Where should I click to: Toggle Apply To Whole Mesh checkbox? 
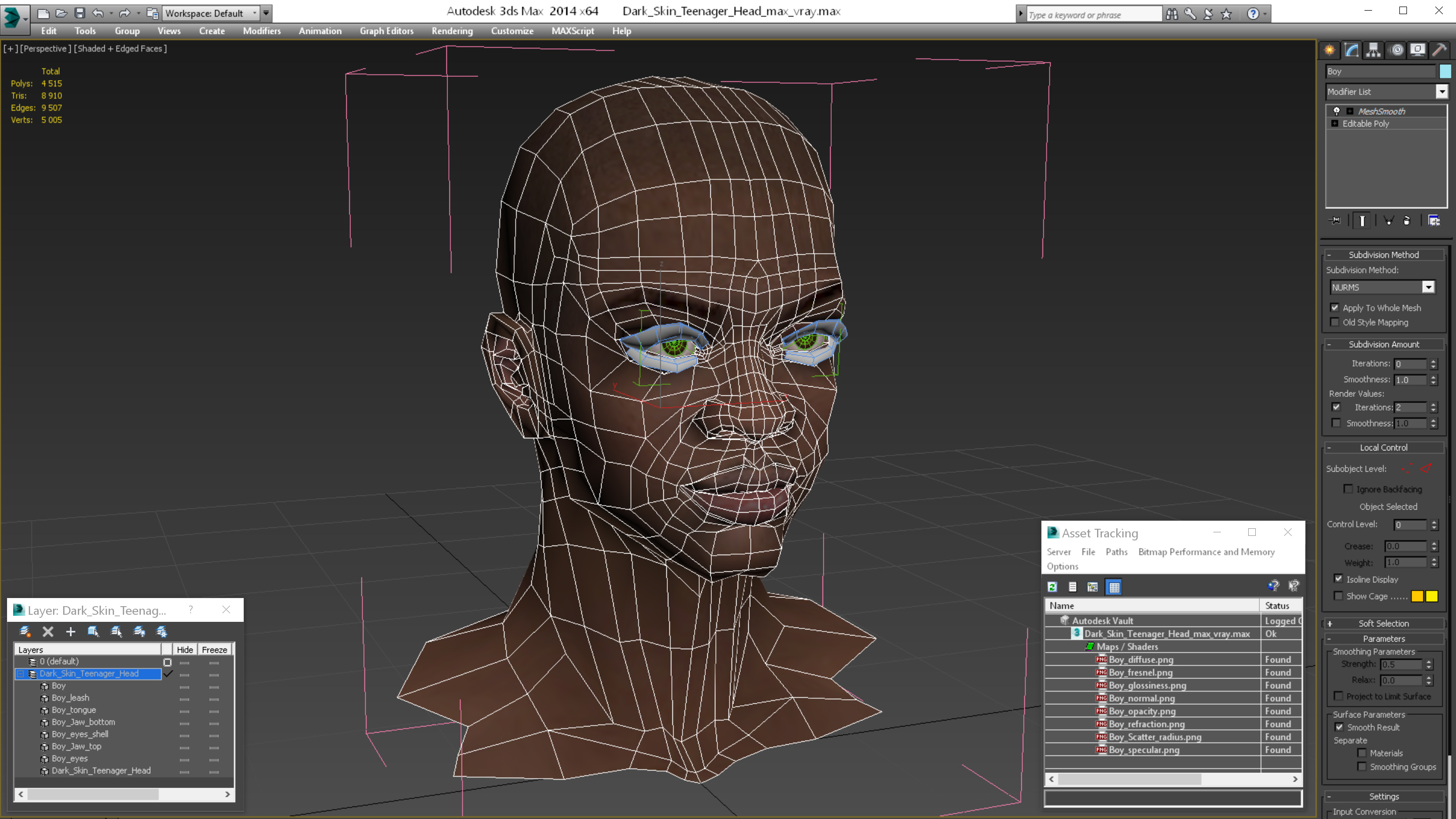(1335, 307)
